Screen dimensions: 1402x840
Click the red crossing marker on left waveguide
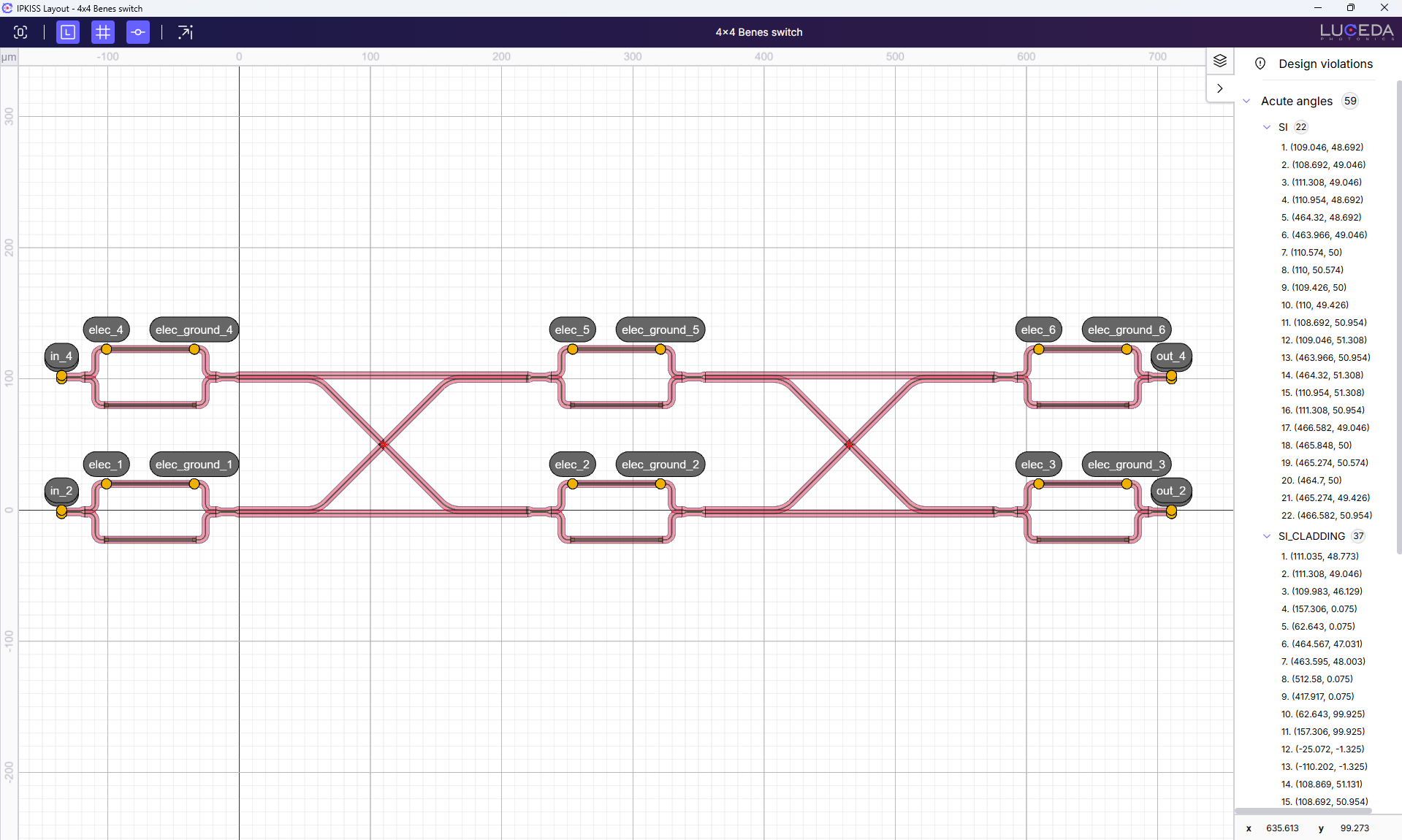[x=383, y=444]
